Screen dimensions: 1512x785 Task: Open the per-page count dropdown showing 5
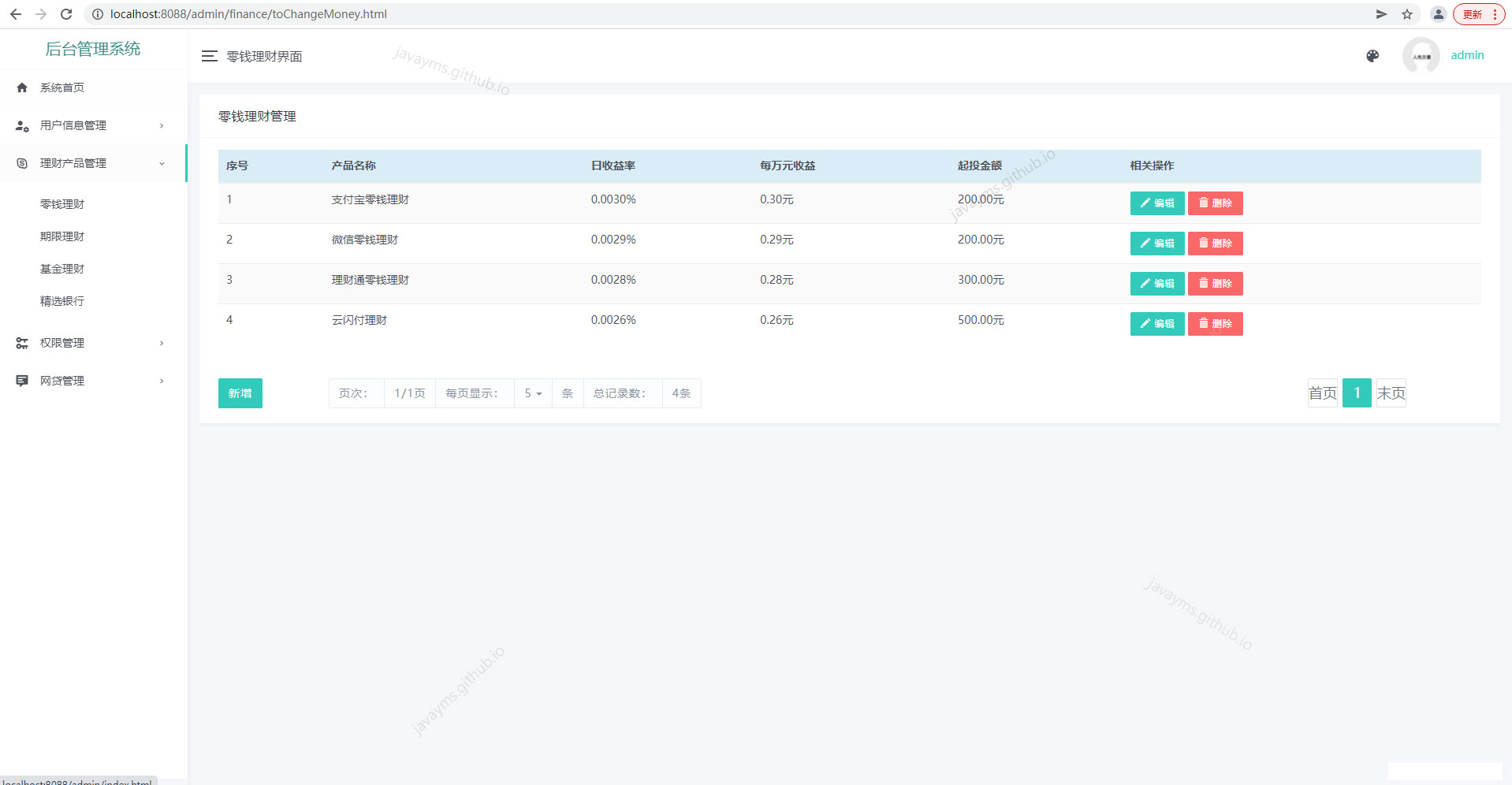533,393
